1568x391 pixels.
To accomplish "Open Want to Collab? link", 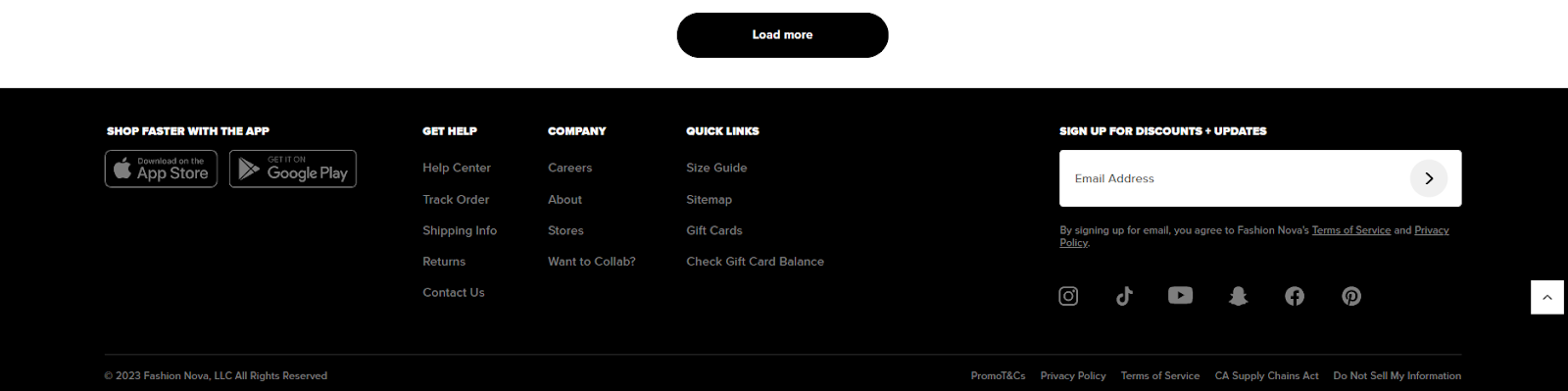I will [591, 262].
